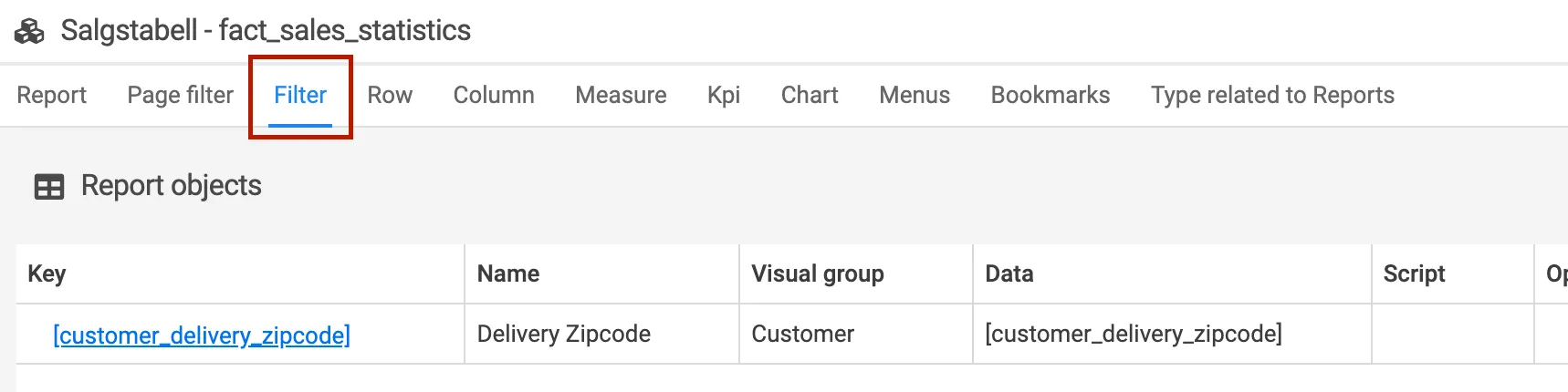The height and width of the screenshot is (392, 1568).
Task: Select the Delivery Zipcode name cell
Action: click(564, 334)
